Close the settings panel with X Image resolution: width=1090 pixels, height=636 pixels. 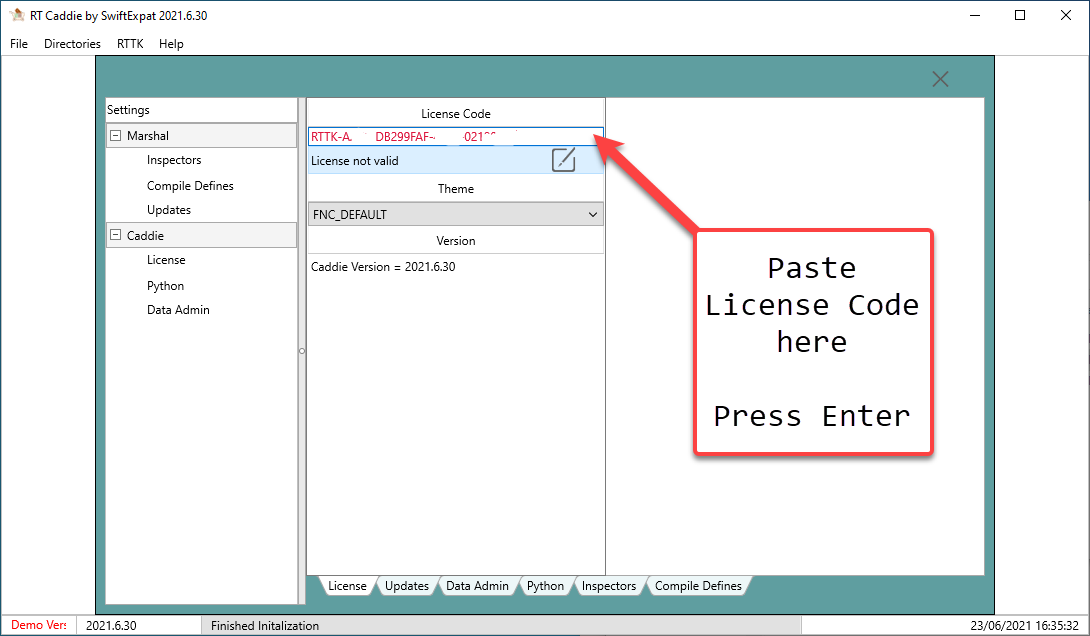940,79
